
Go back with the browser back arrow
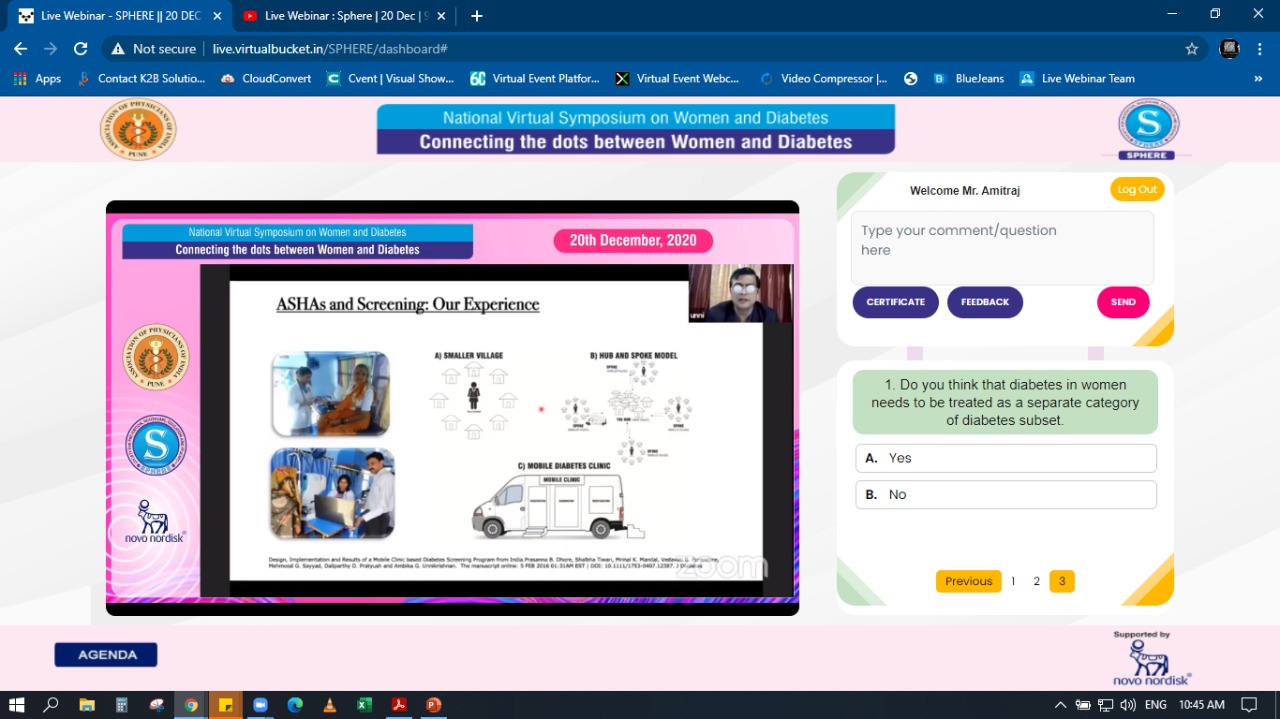pos(20,48)
